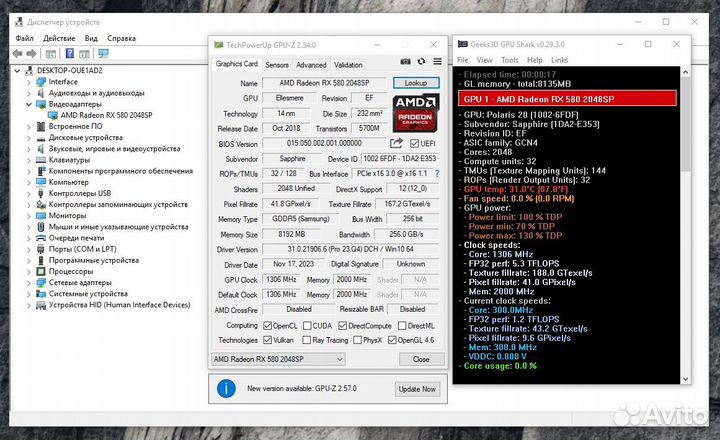Click GPU-Z refresh icon

pyautogui.click(x=422, y=62)
